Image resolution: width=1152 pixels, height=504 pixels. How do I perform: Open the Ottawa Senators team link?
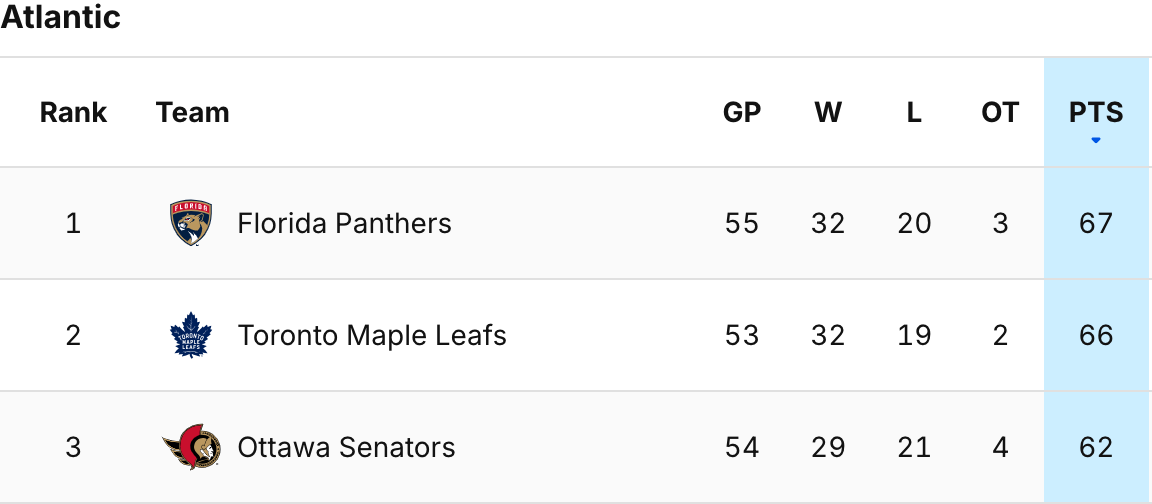346,447
